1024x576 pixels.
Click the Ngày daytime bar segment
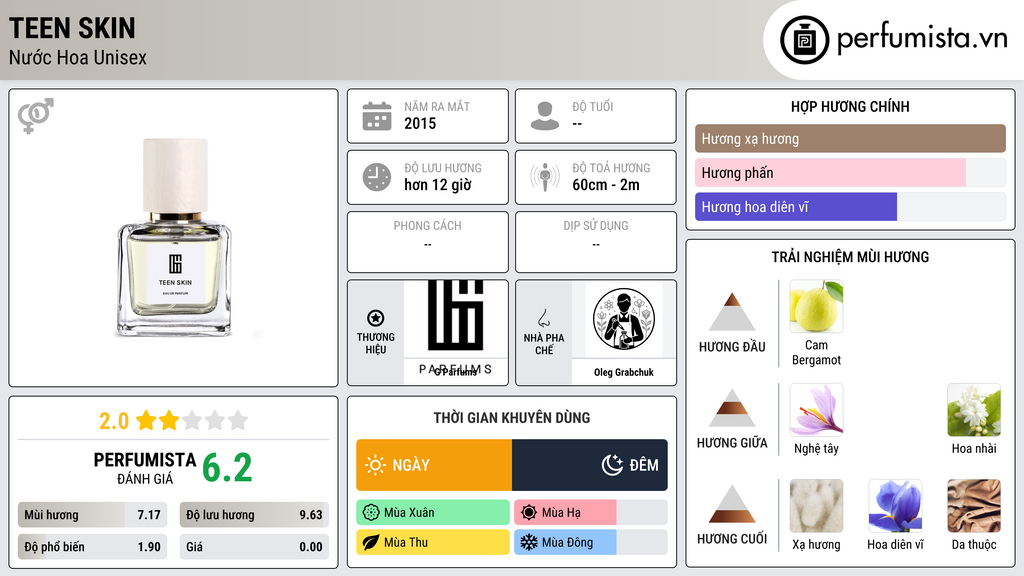click(434, 465)
